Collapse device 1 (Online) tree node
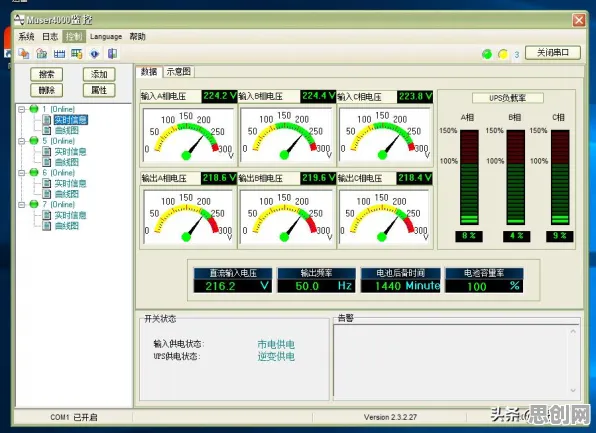Image resolution: width=596 pixels, height=433 pixels. 22,109
